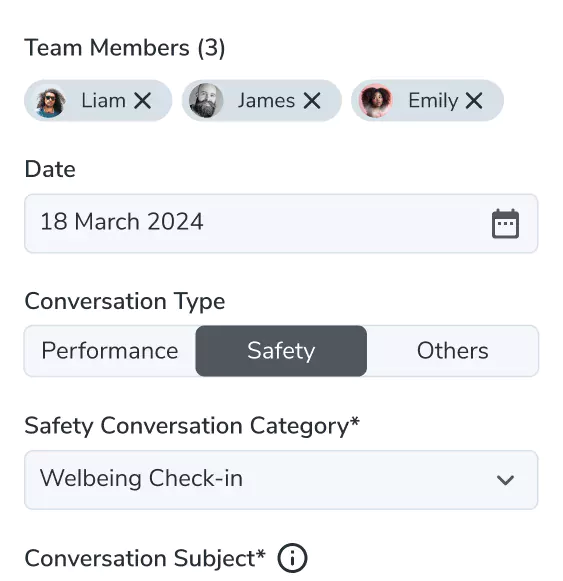The height and width of the screenshot is (581, 563).
Task: Click the James name chip label
Action: [266, 100]
